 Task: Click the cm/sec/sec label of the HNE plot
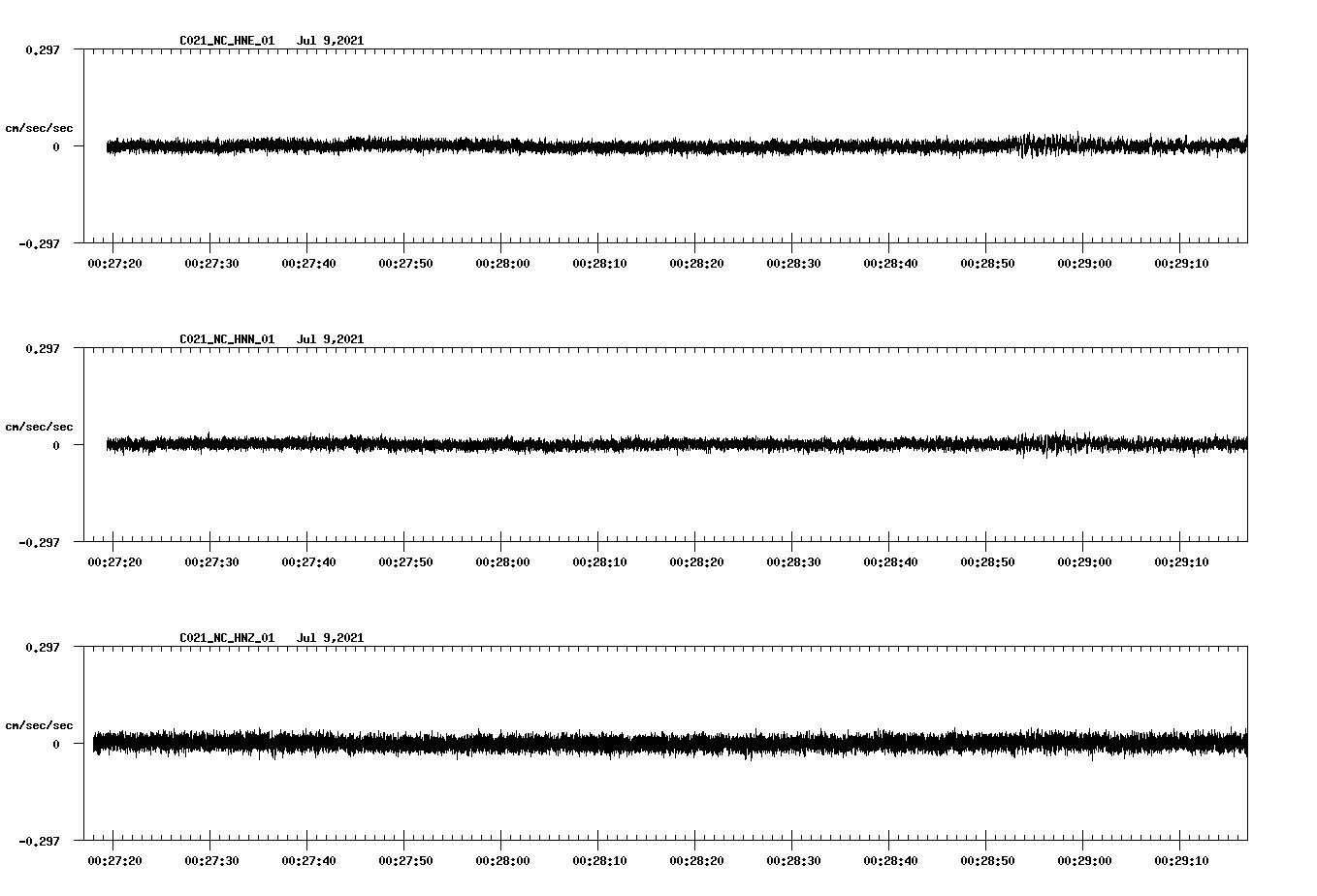pos(40,127)
